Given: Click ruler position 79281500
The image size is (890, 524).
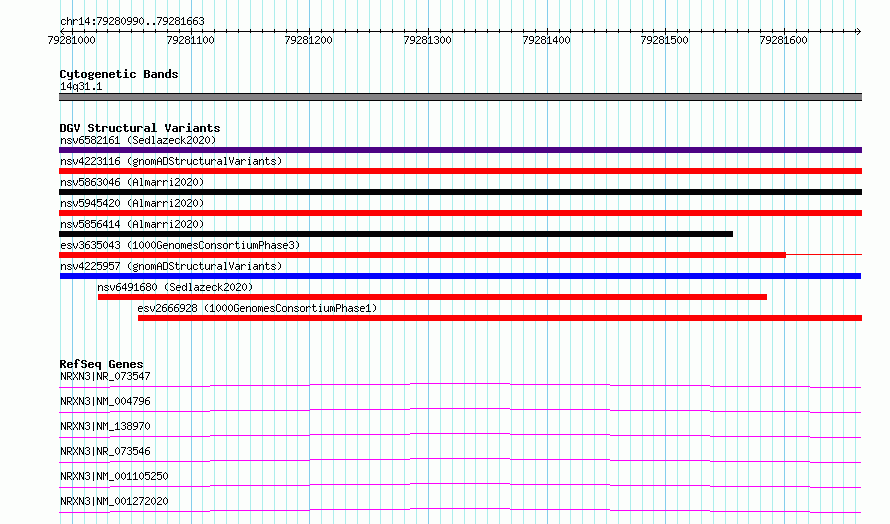Looking at the screenshot, I should coord(665,40).
